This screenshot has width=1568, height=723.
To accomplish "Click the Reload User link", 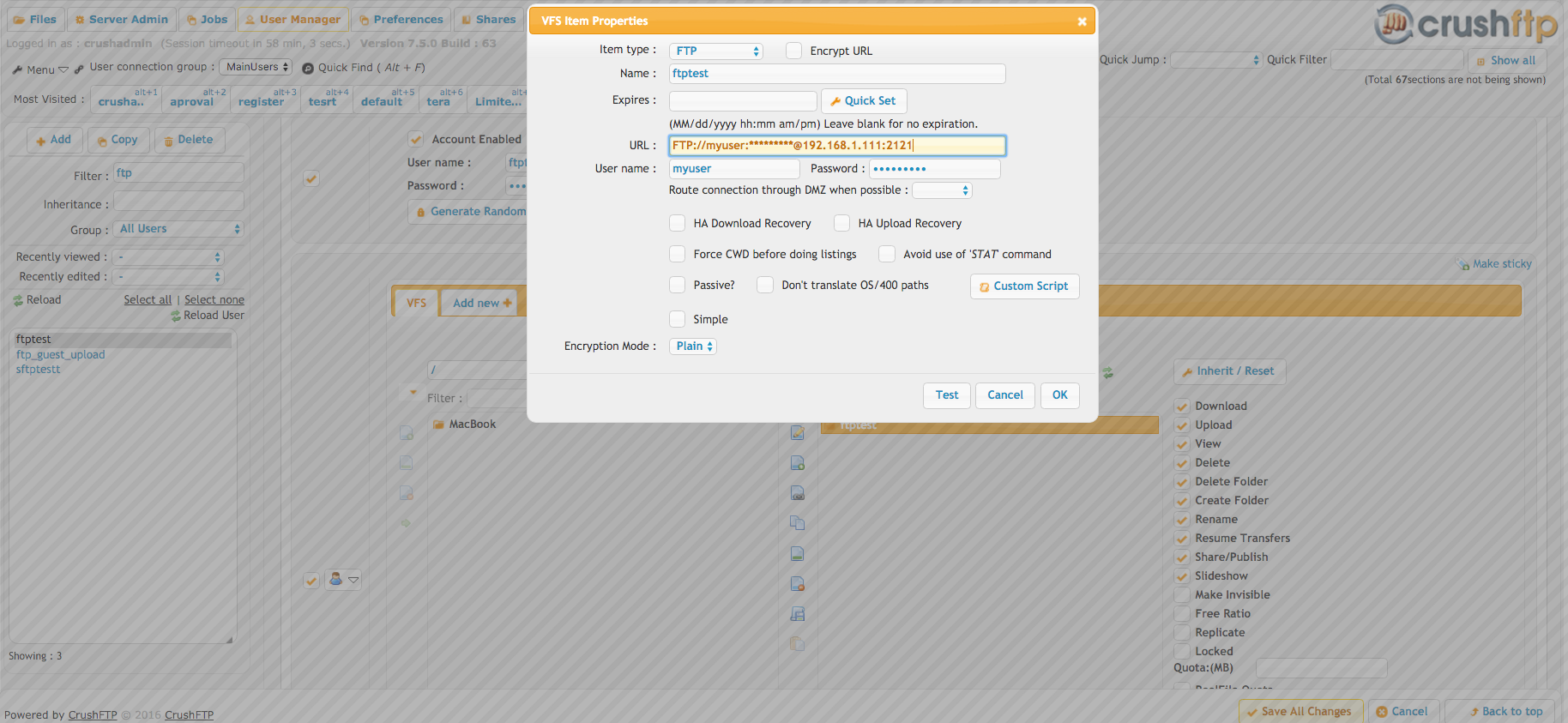I will click(x=208, y=316).
